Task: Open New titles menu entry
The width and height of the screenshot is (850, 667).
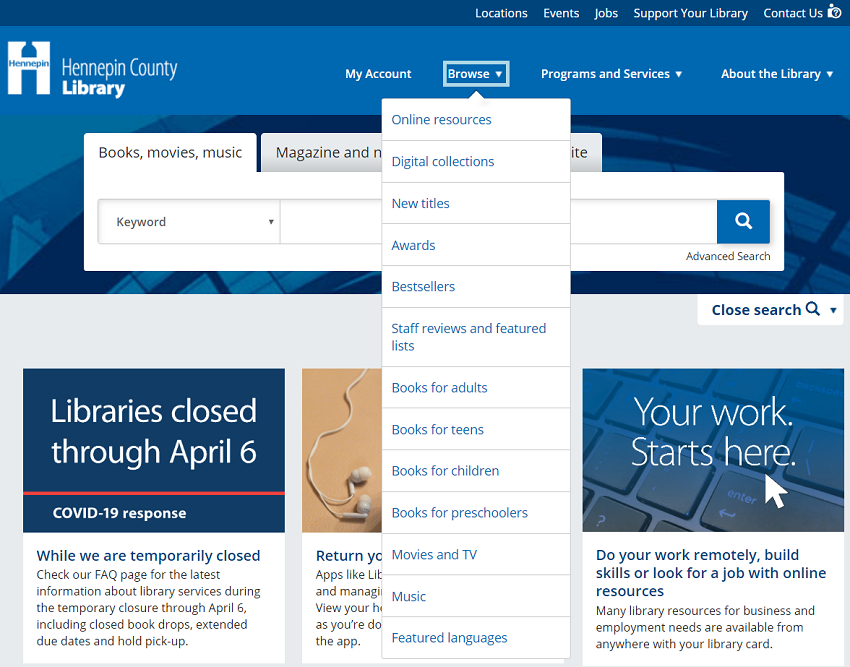Action: click(476, 203)
